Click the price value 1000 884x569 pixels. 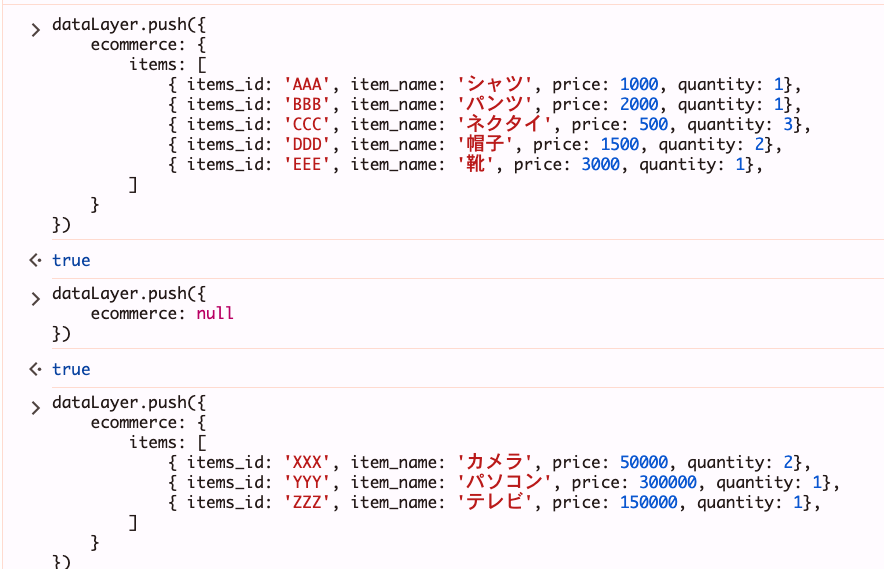click(x=639, y=85)
